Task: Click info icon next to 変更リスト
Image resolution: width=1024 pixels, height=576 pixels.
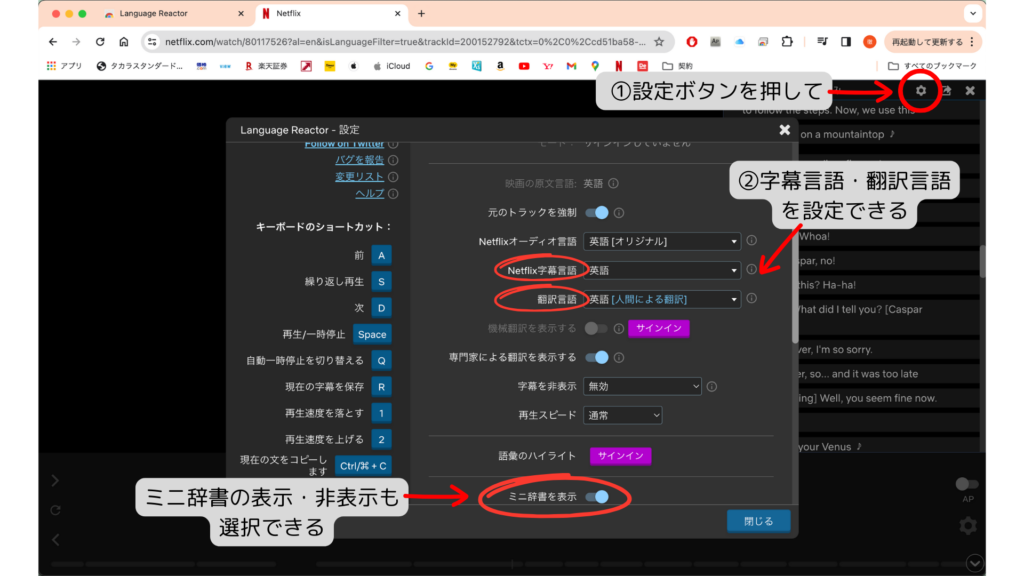Action: pos(393,177)
